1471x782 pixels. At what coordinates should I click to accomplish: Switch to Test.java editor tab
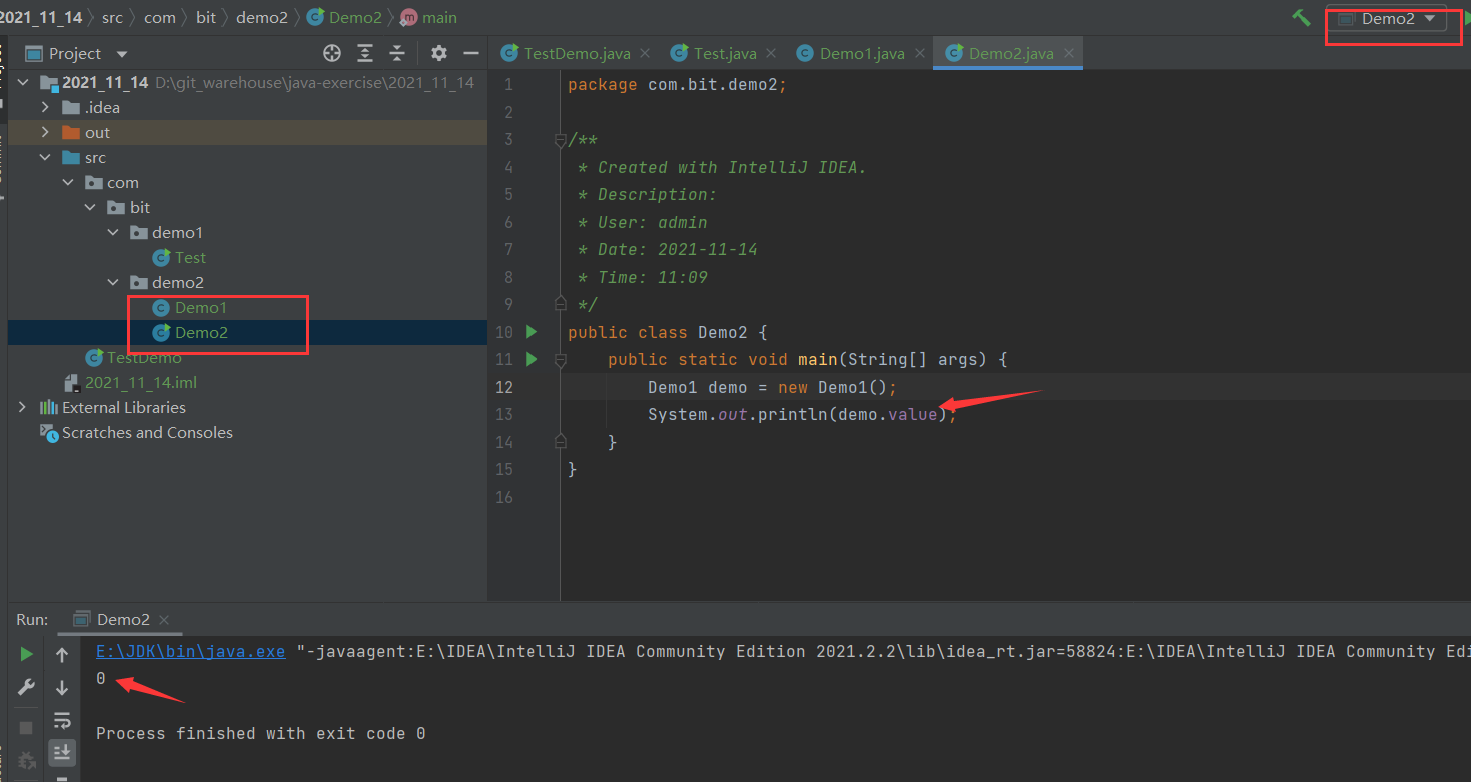point(724,53)
